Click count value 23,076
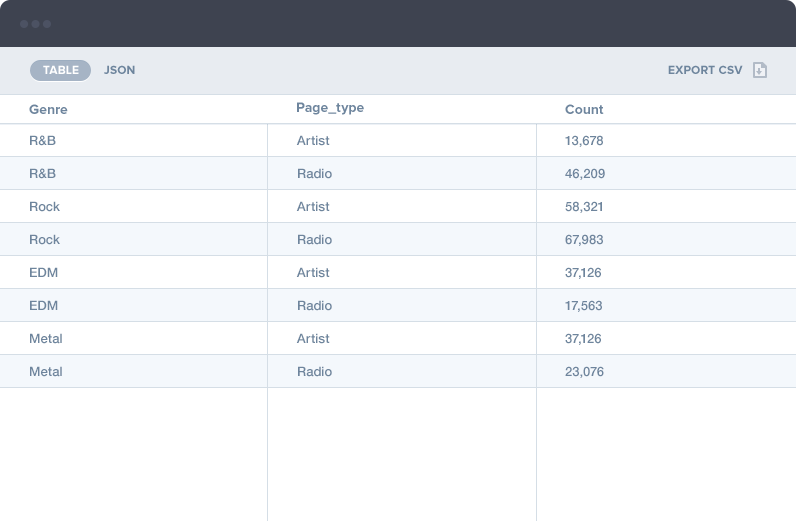796x521 pixels. [584, 372]
